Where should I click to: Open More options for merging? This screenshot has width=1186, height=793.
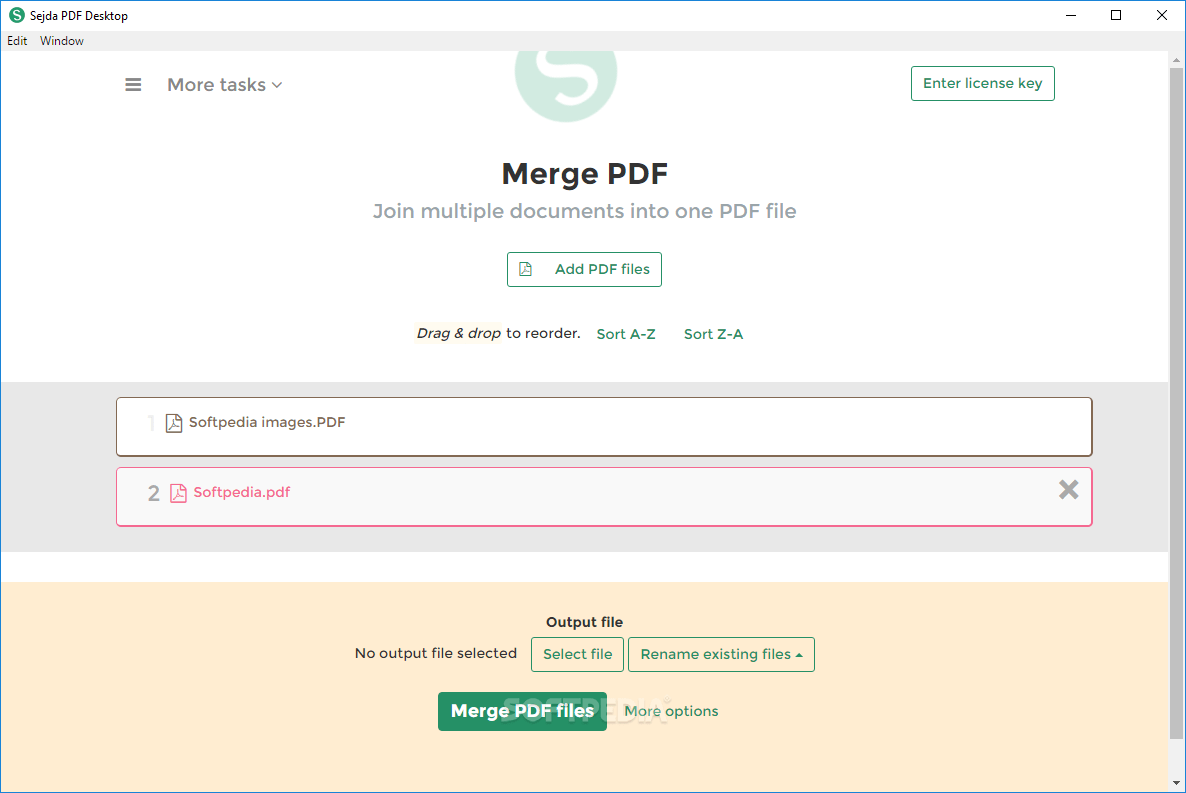point(671,711)
